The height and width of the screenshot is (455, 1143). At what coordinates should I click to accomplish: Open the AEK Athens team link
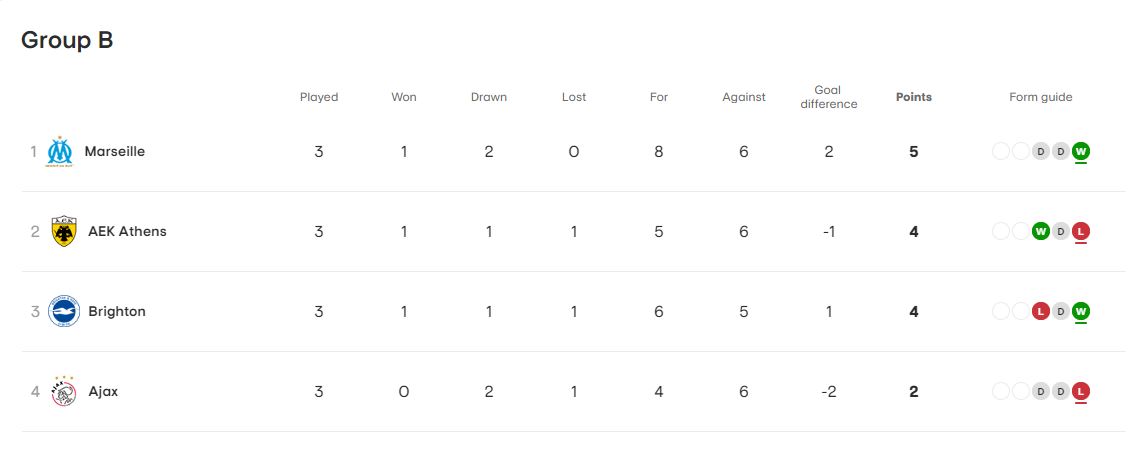click(127, 232)
